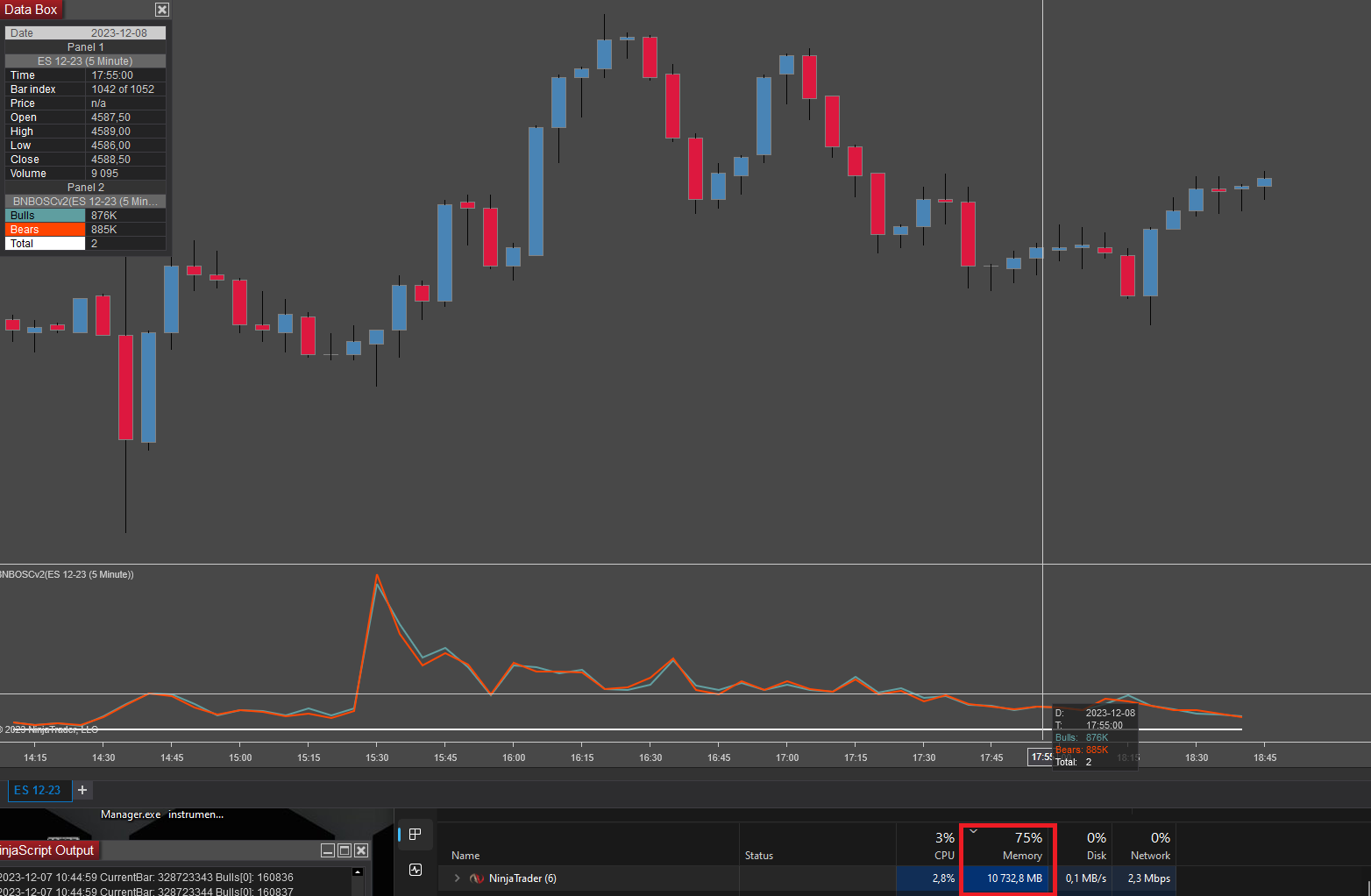Image resolution: width=1371 pixels, height=896 pixels.
Task: Sort processes by the CPU column header
Action: tap(944, 856)
